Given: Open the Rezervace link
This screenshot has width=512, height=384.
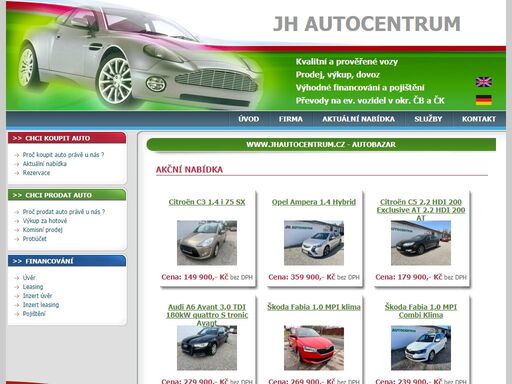Looking at the screenshot, I should (36, 173).
